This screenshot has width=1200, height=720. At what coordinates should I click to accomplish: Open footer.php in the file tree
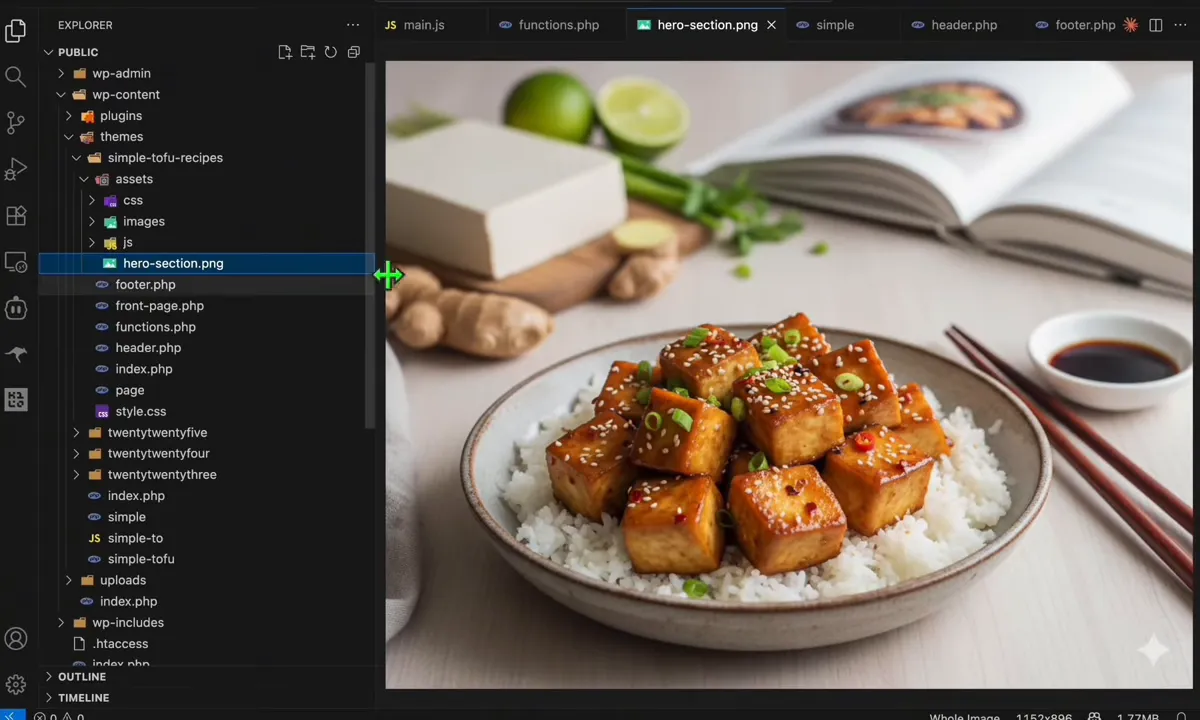[207, 284]
